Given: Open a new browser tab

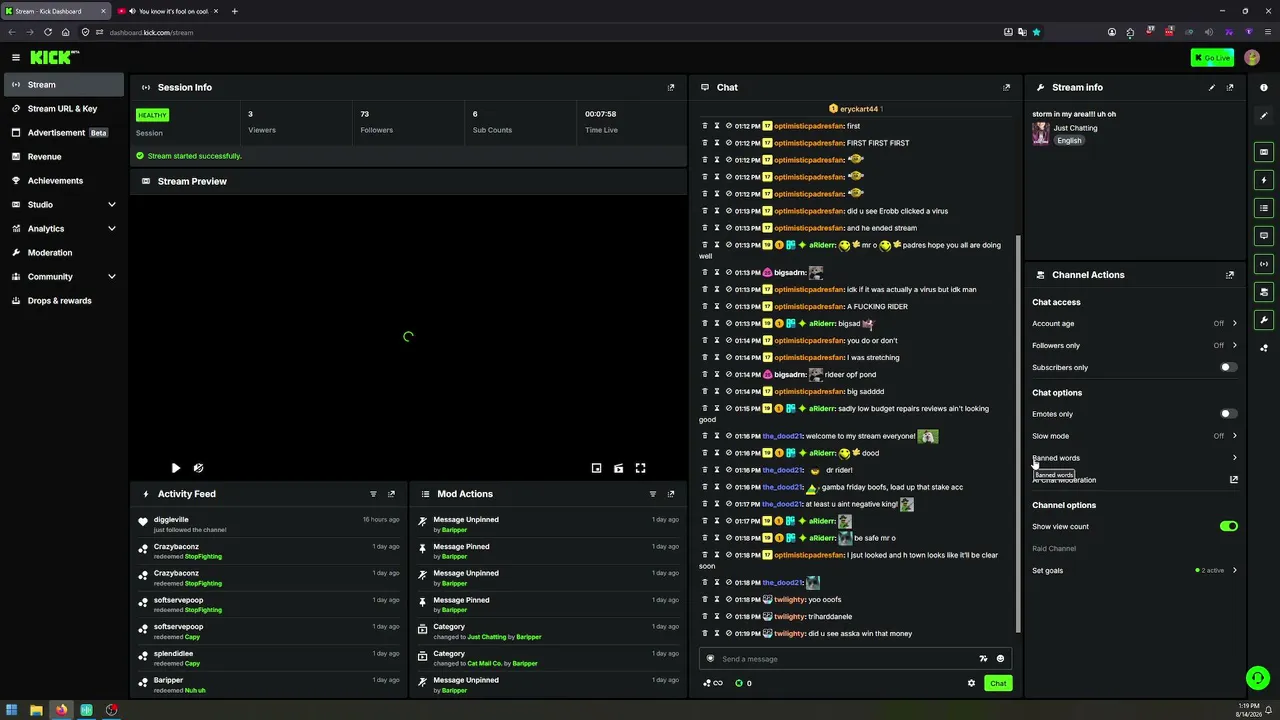Looking at the screenshot, I should coord(234,11).
